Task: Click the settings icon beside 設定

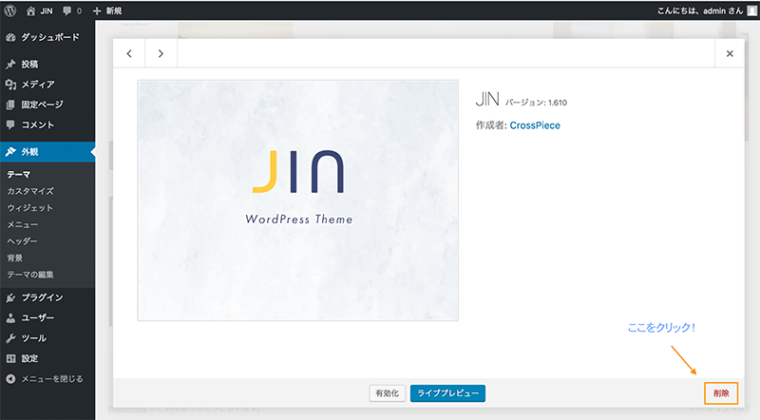Action: point(11,358)
